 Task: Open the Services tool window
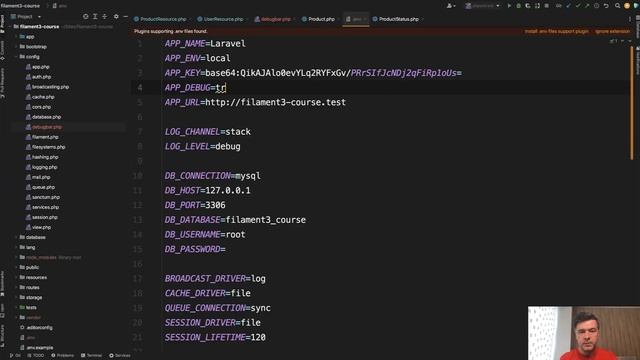120,356
